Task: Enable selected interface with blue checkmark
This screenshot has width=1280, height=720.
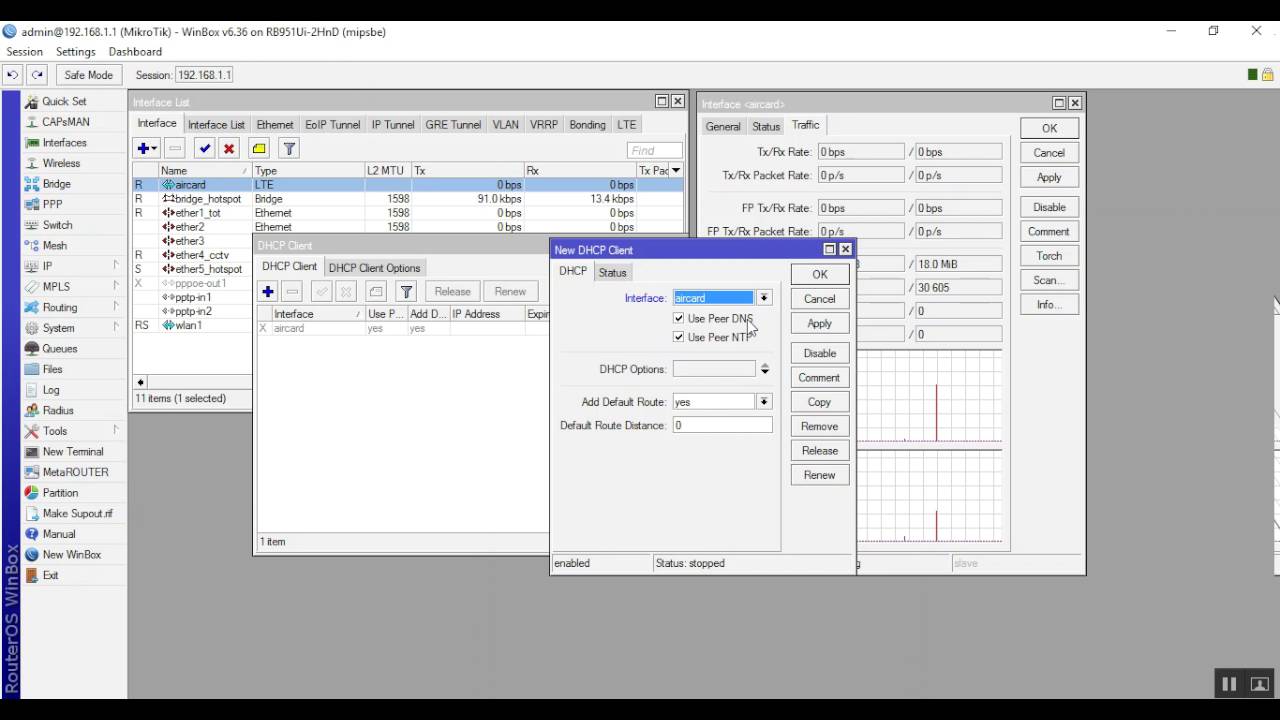Action: [204, 148]
